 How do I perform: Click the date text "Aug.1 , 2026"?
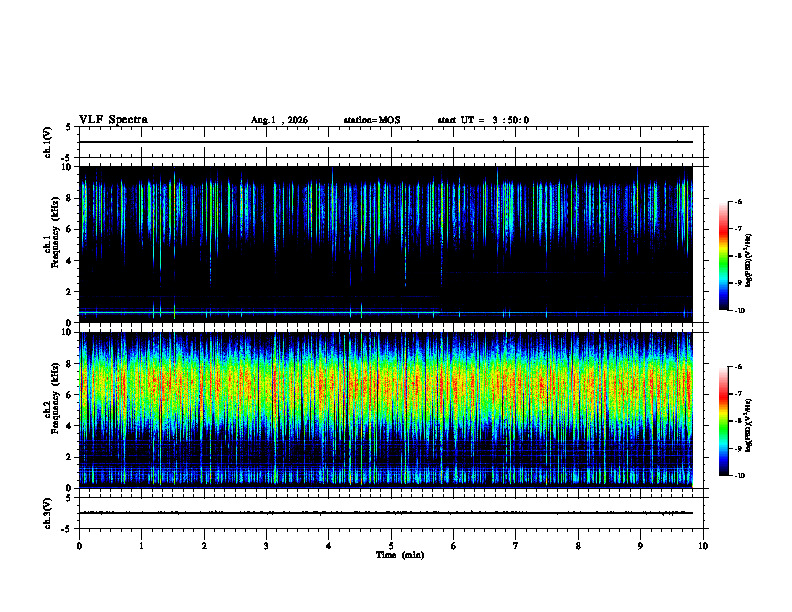click(x=279, y=120)
